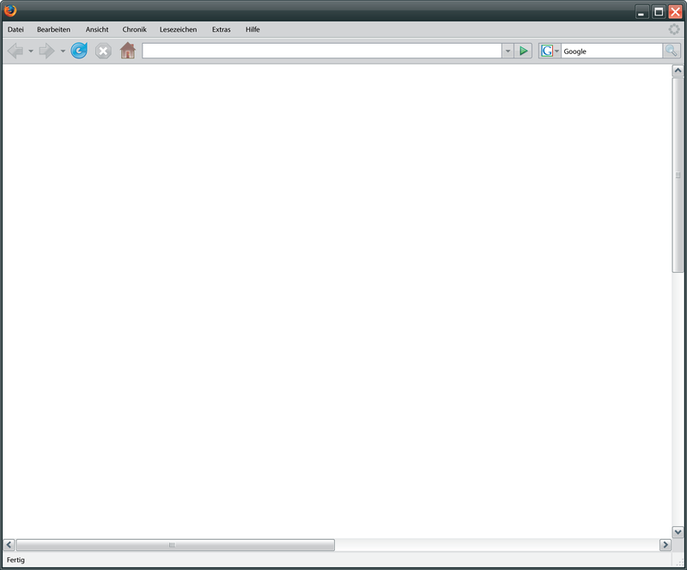The height and width of the screenshot is (570, 687).
Task: Reload the page with blue refresh icon
Action: coord(79,51)
